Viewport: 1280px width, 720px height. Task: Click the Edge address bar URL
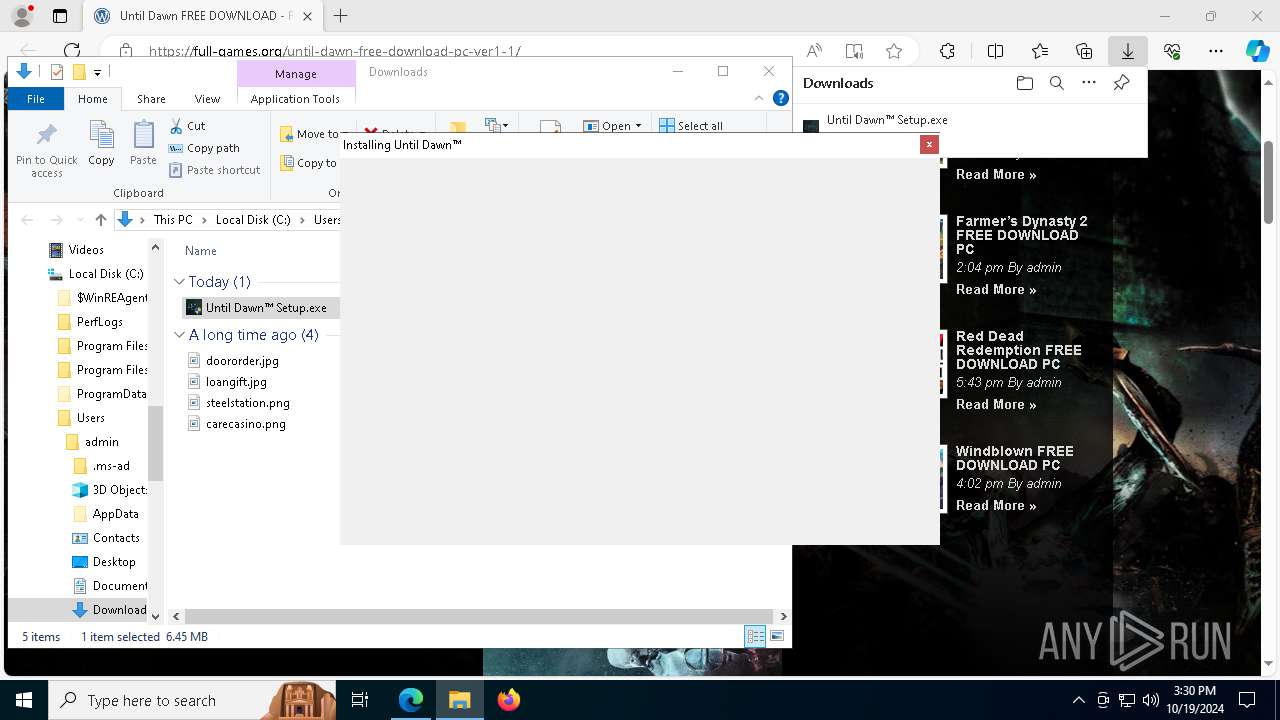tap(335, 51)
